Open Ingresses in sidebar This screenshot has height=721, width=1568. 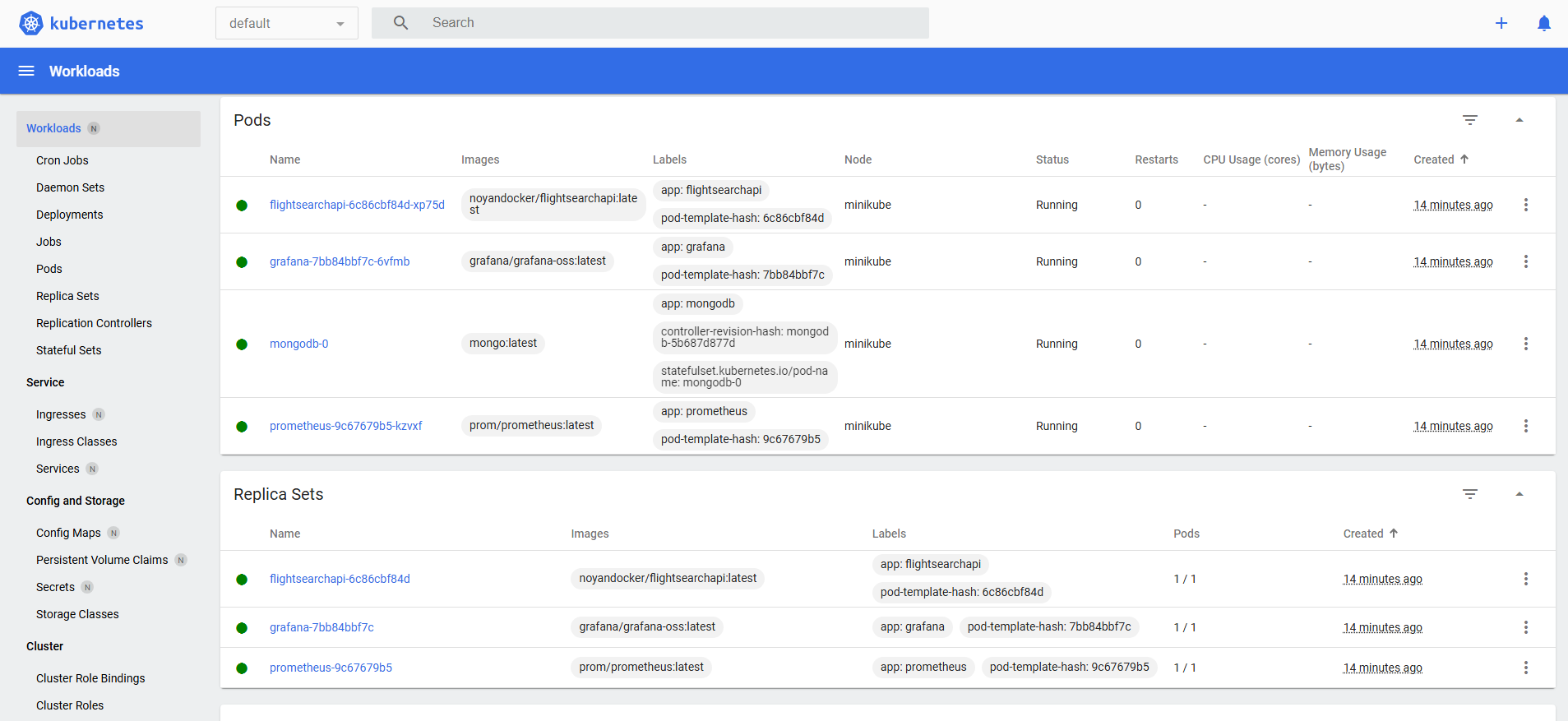(61, 414)
